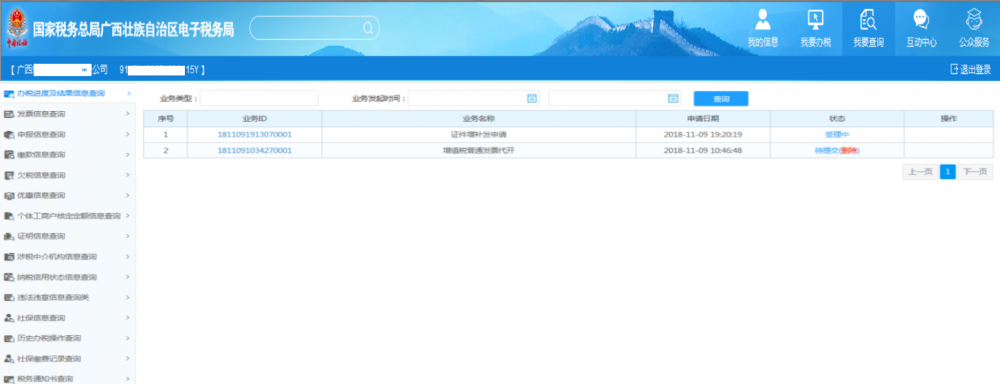Viewport: 1000px width, 384px height.
Task: Expand arrow beside 办税进度及结果信息查询
Action: tap(129, 94)
